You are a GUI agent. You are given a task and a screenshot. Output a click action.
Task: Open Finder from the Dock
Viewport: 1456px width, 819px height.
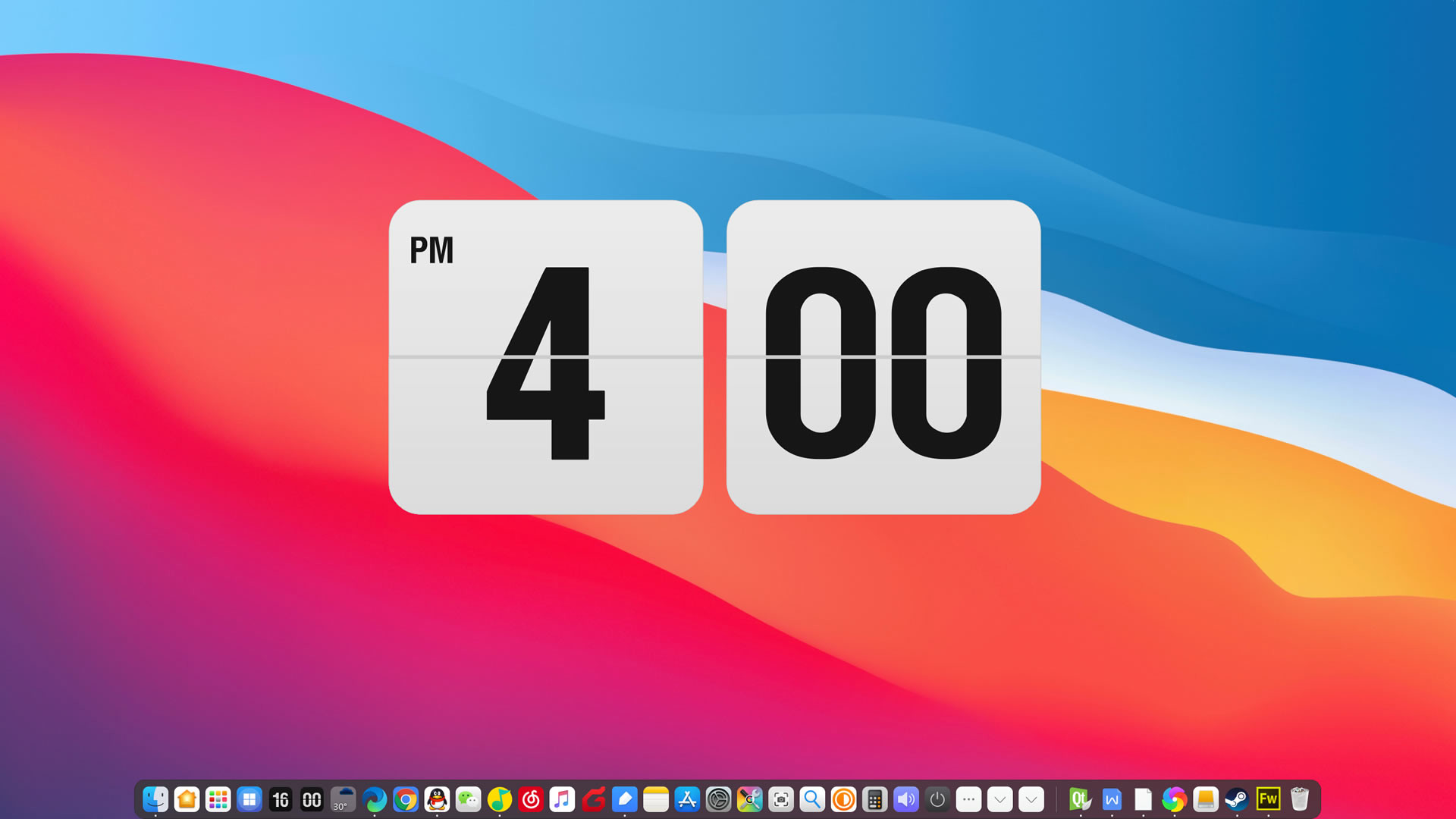pyautogui.click(x=155, y=800)
